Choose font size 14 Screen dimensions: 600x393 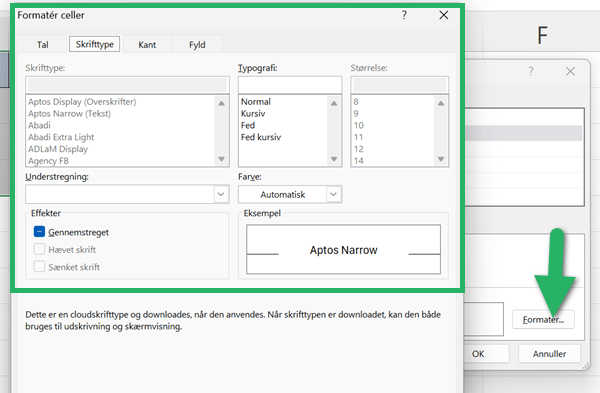[x=359, y=161]
